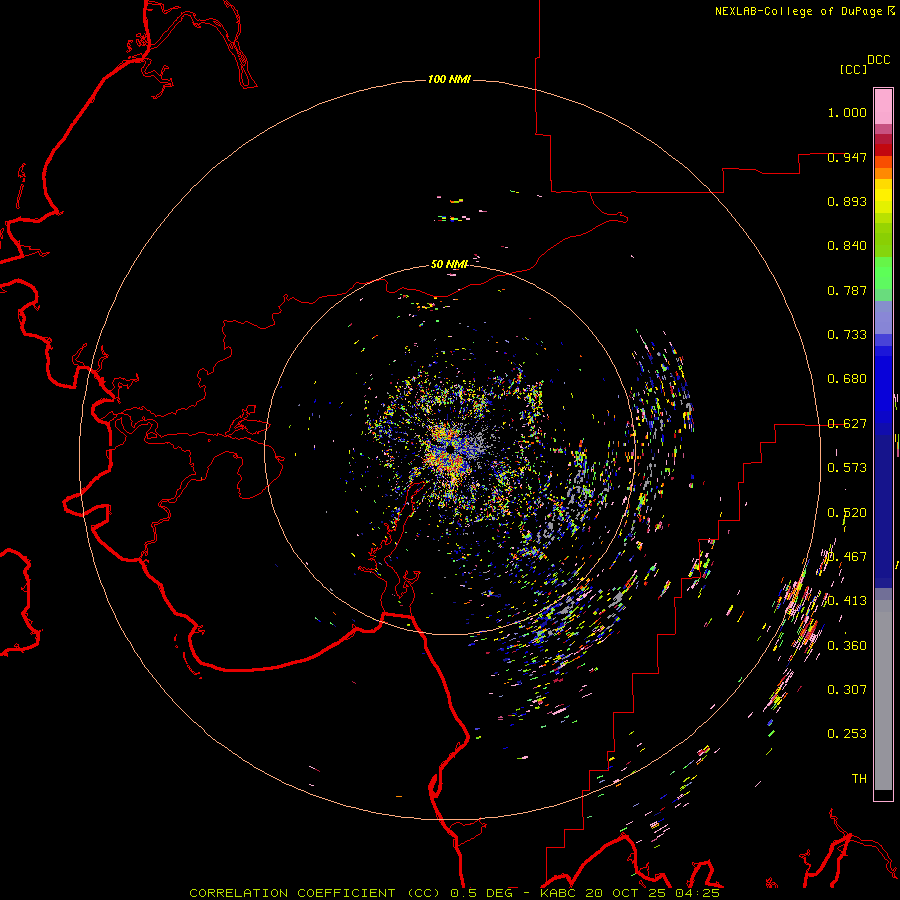Click the 50 NMI range ring label
The width and height of the screenshot is (900, 900).
[x=449, y=264]
